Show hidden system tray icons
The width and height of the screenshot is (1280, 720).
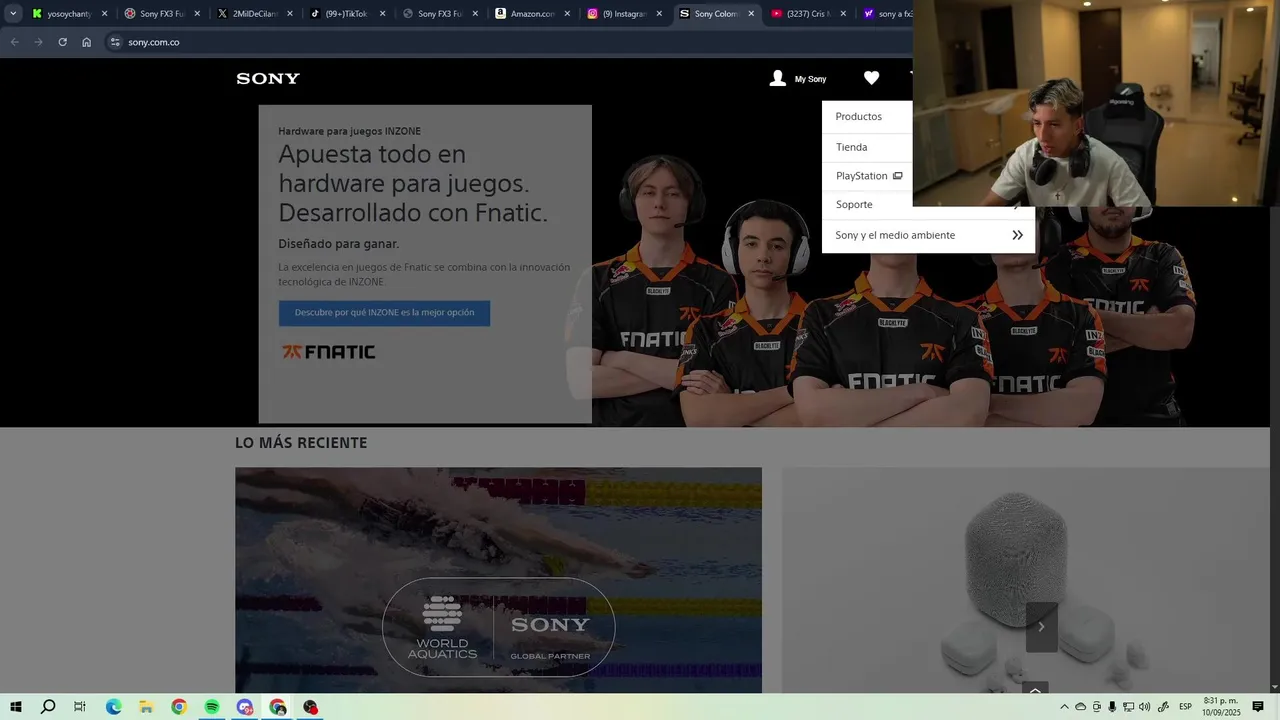[x=1064, y=707]
